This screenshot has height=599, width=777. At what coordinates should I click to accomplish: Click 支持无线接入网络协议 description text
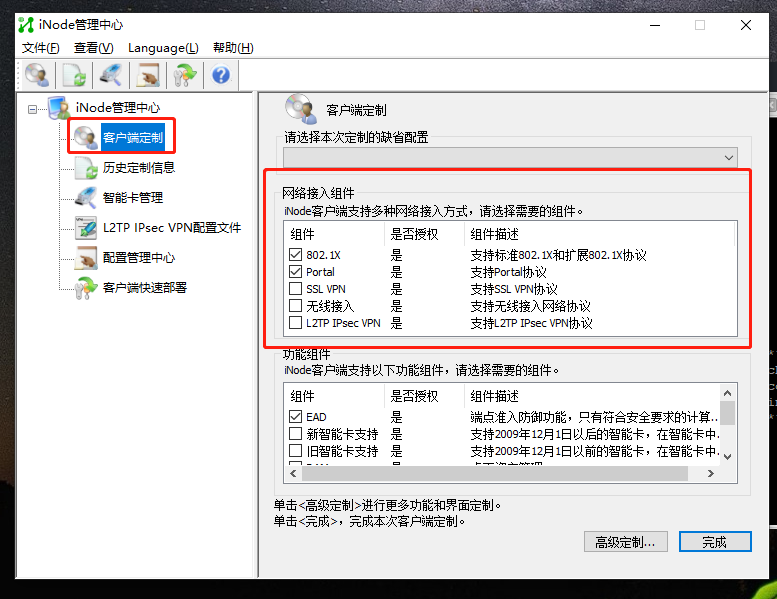point(530,306)
